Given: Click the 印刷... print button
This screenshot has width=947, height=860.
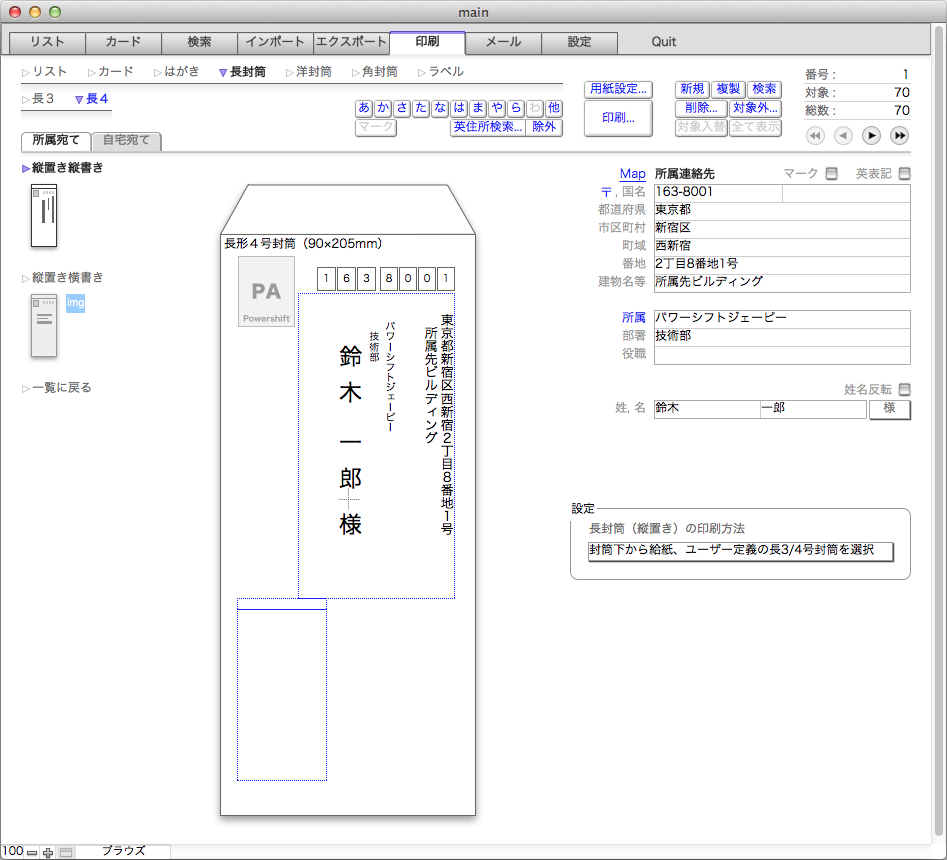Looking at the screenshot, I should click(x=617, y=118).
